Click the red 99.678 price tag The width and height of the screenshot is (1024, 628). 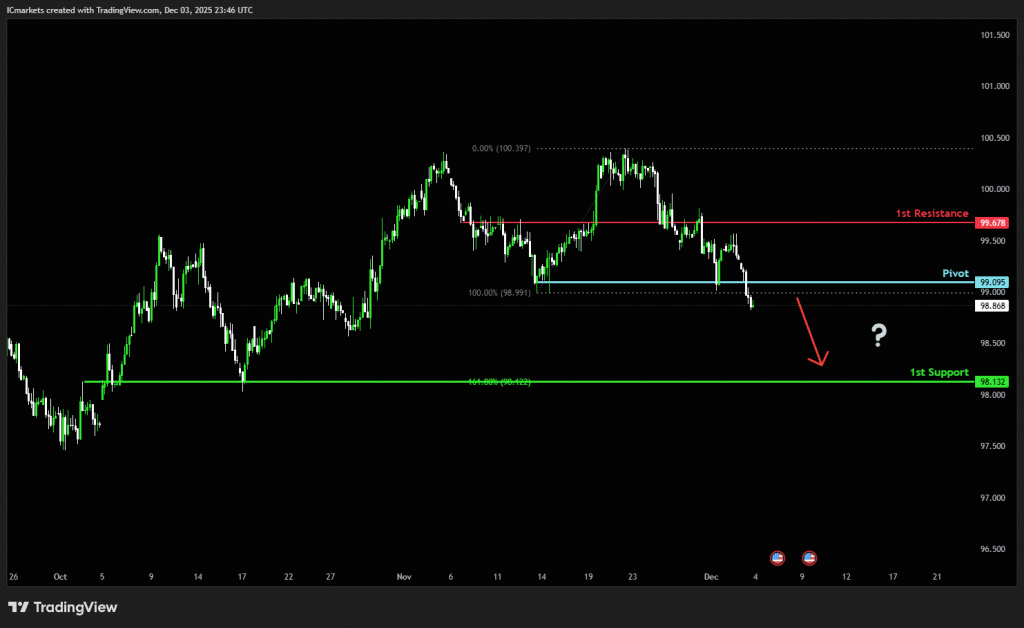point(993,223)
